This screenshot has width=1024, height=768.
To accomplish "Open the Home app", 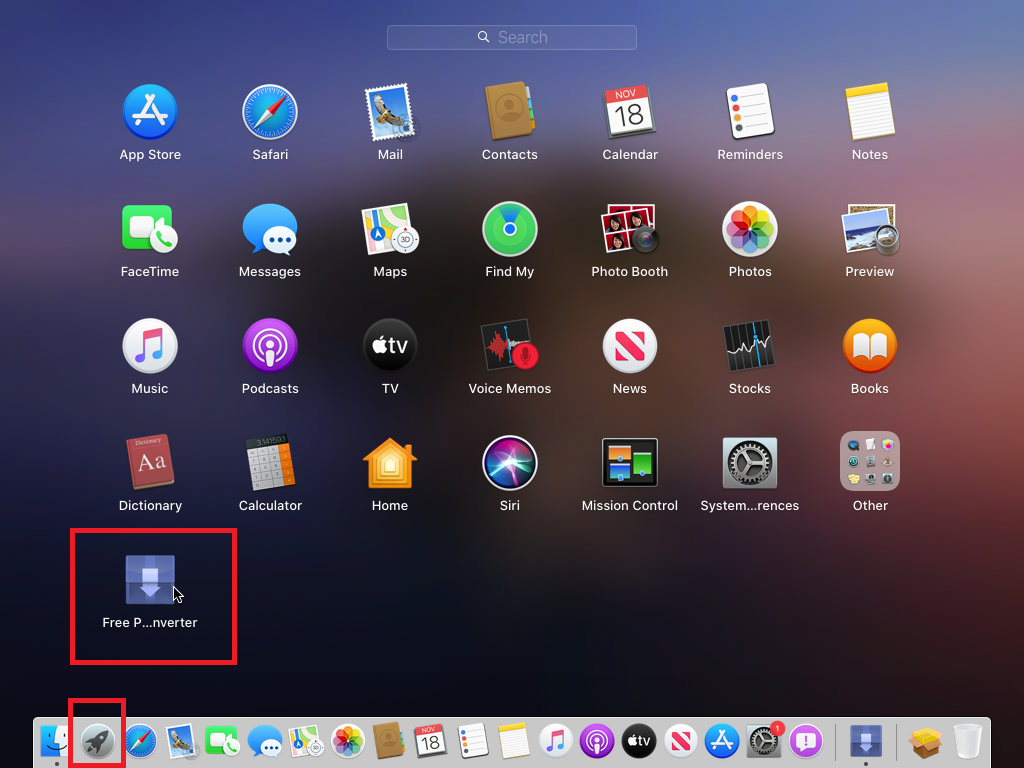I will [390, 462].
